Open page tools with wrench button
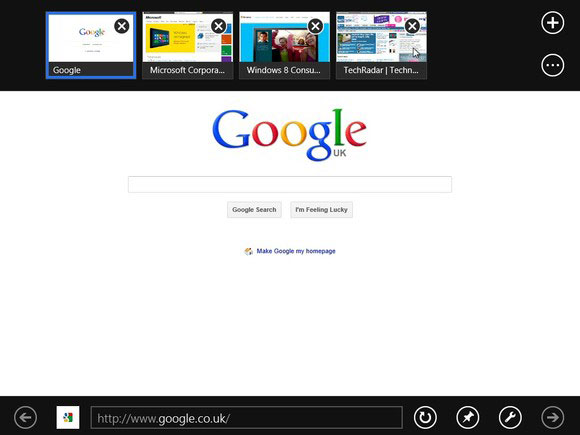The height and width of the screenshot is (435, 580). [x=510, y=417]
